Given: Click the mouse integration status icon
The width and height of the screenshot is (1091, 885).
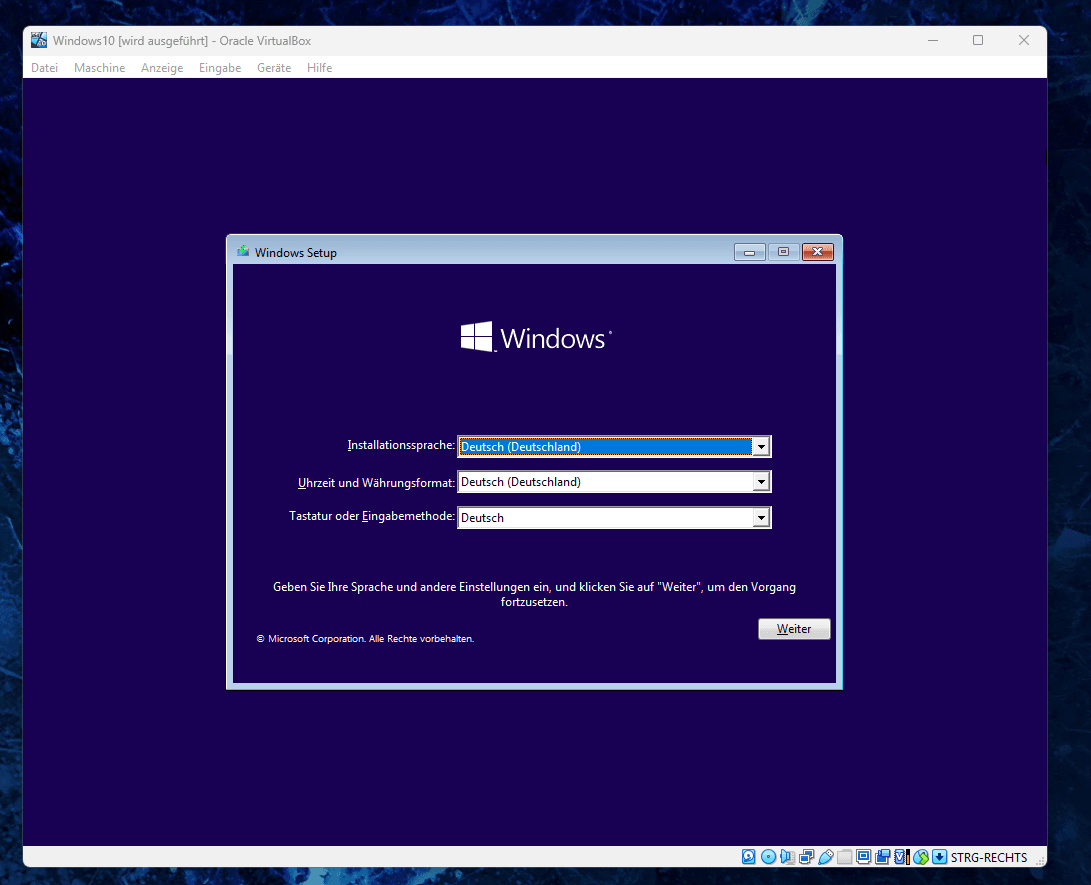Looking at the screenshot, I should [x=921, y=857].
